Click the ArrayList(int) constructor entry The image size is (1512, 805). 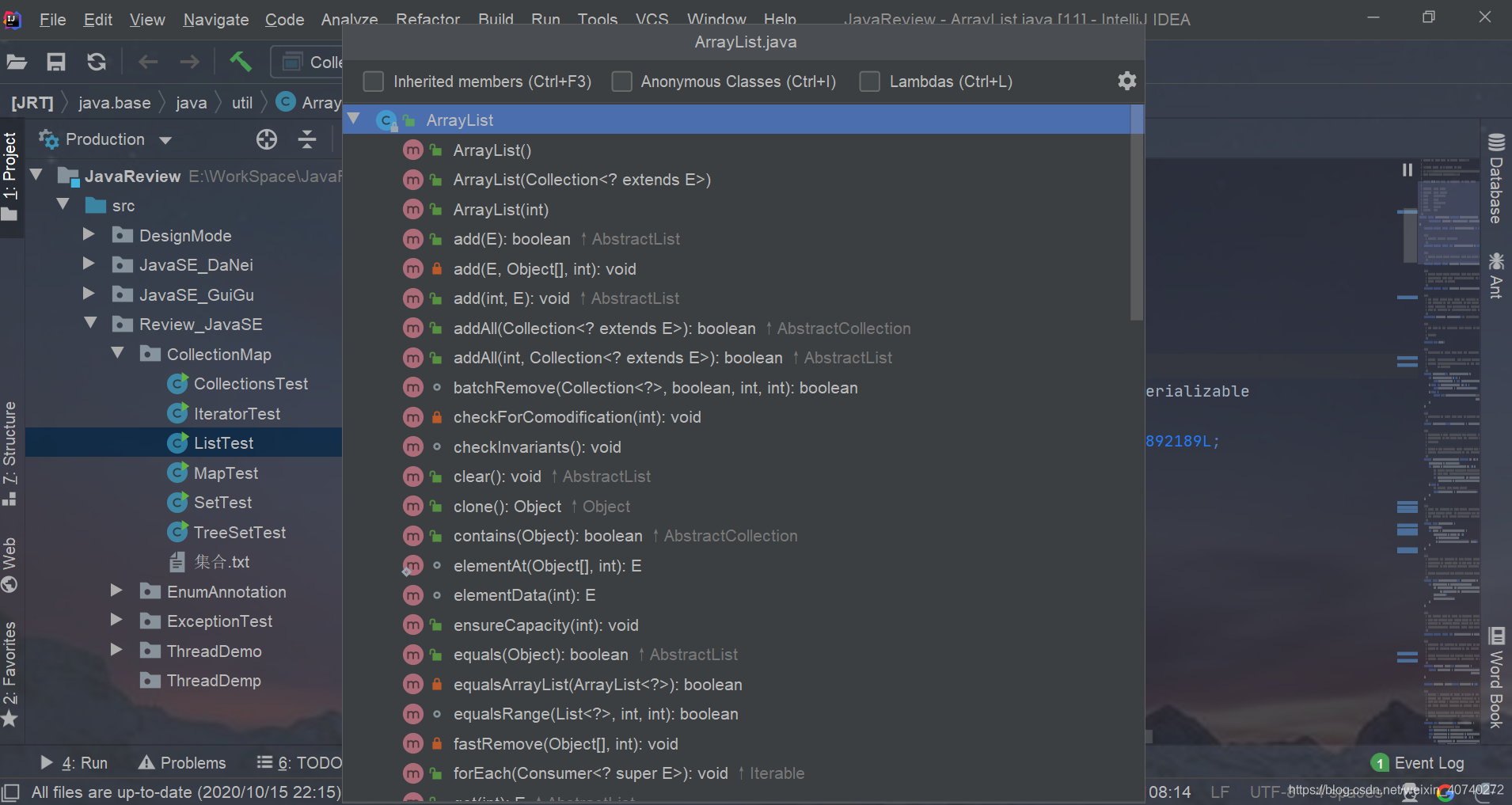[x=500, y=210]
